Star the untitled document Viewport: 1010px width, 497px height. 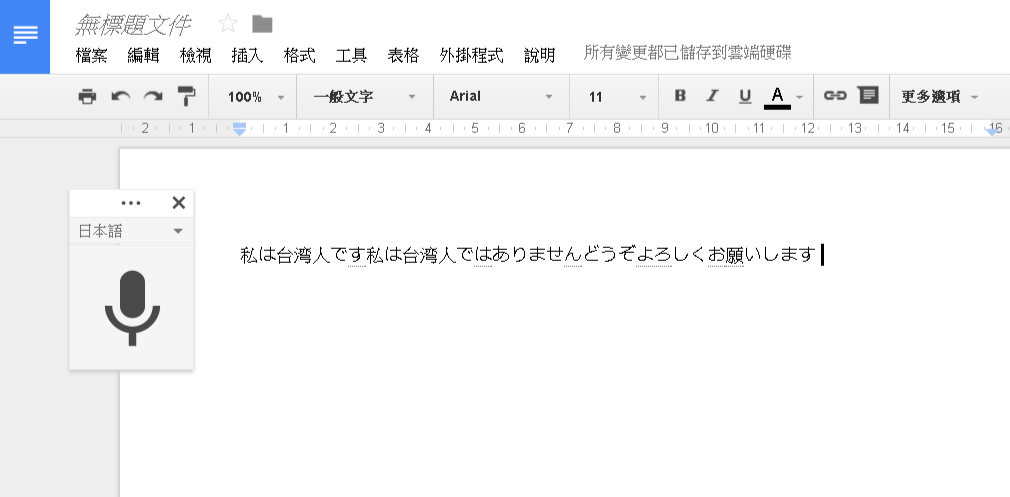tap(228, 24)
